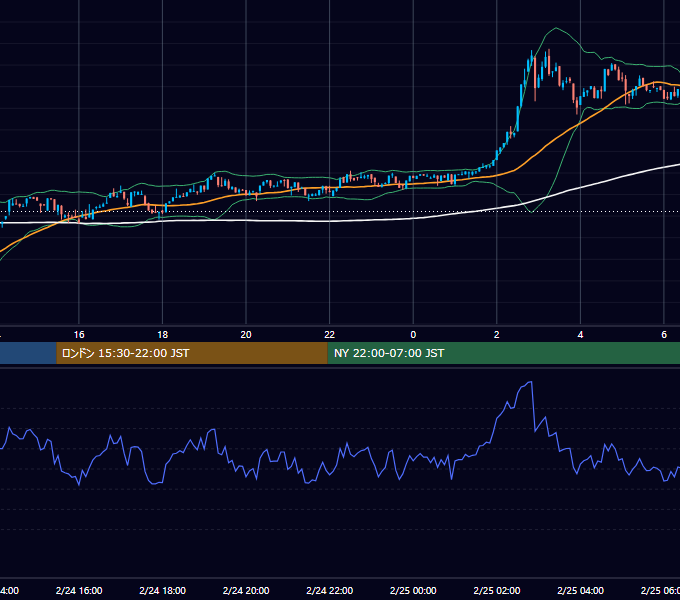Click the 2/25 04:00 date label
The height and width of the screenshot is (600, 680).
click(580, 590)
